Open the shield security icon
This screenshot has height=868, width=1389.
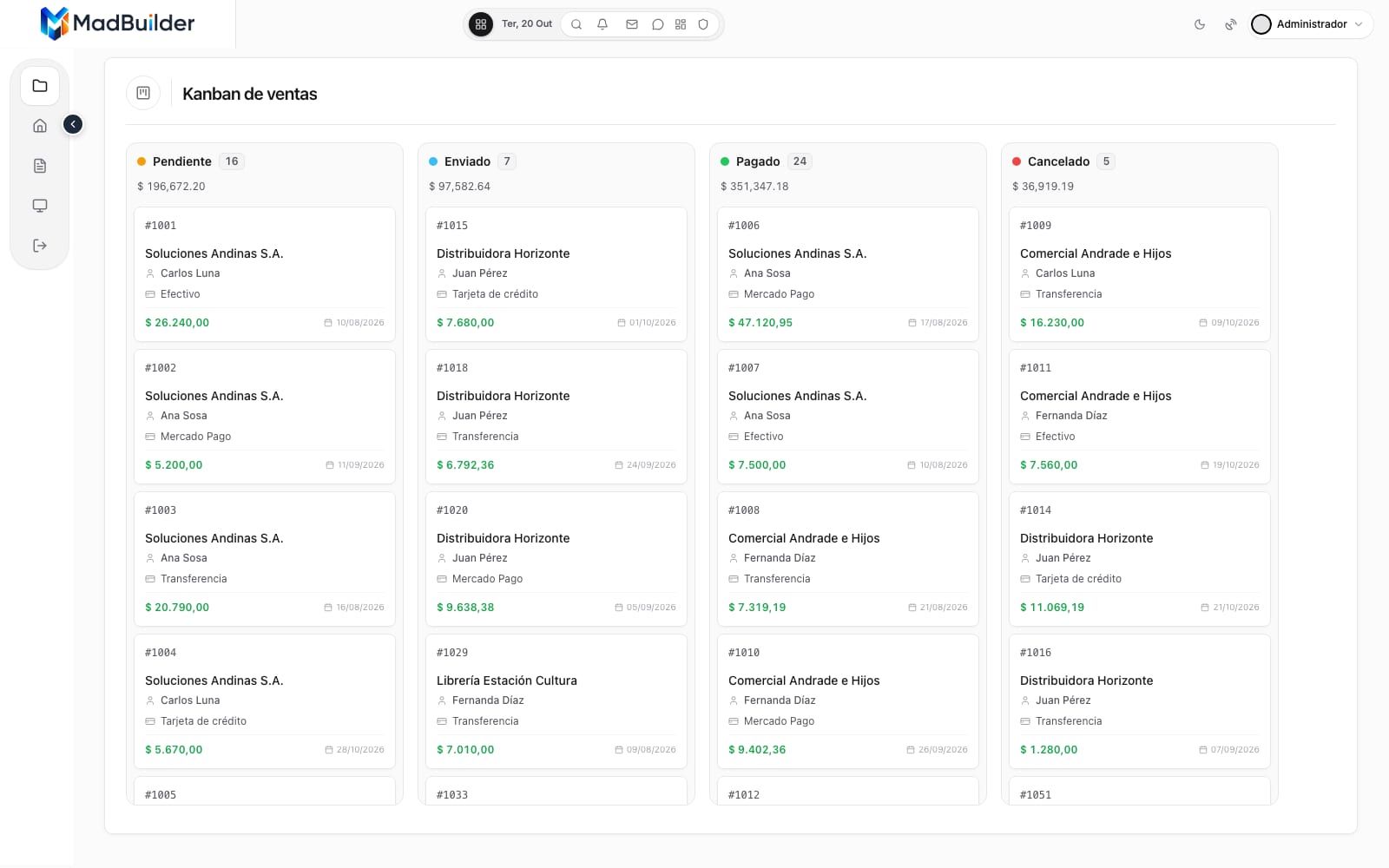click(x=704, y=24)
